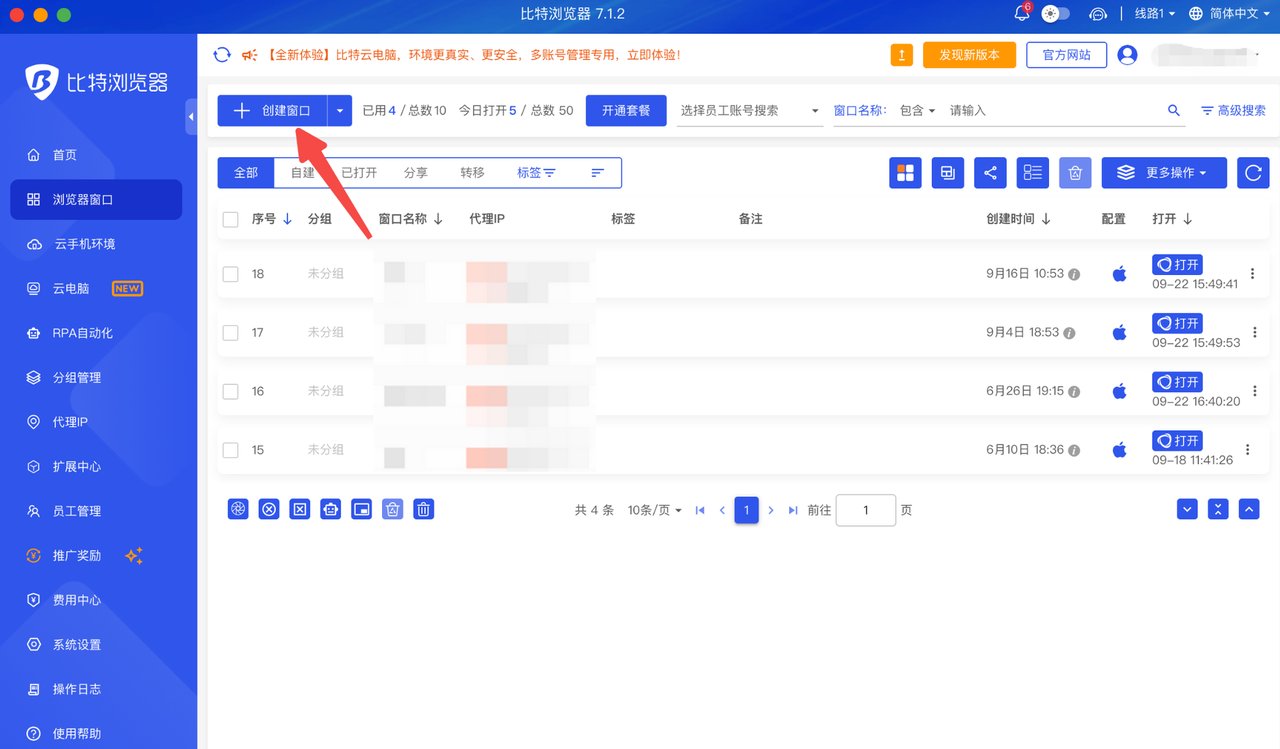Click the sort icon in the filter tabs
This screenshot has height=749, width=1280.
598,173
